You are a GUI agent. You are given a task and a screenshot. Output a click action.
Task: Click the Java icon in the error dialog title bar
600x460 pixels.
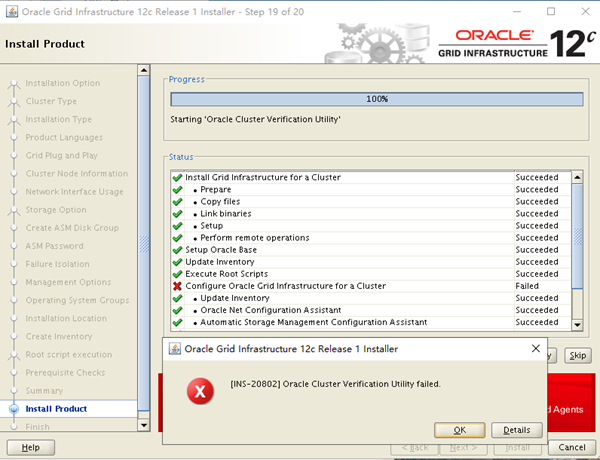tap(174, 349)
